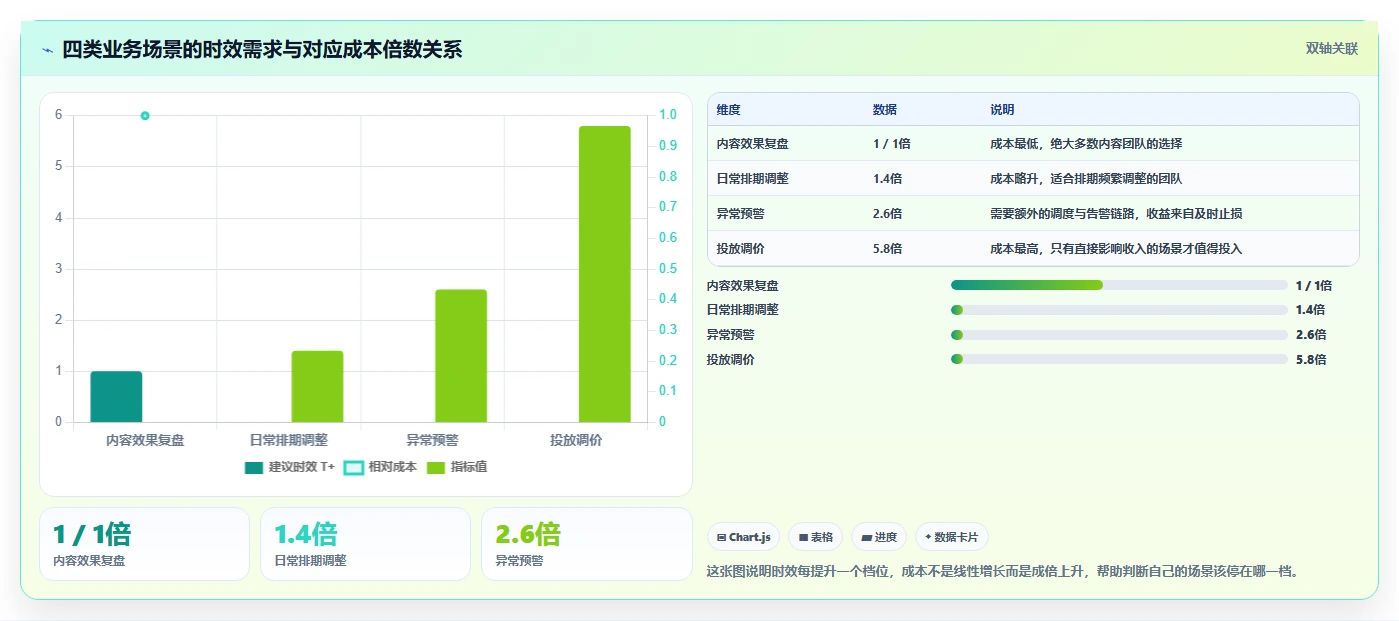Click the 投放调价 table row cell
1399x621 pixels.
click(741, 249)
